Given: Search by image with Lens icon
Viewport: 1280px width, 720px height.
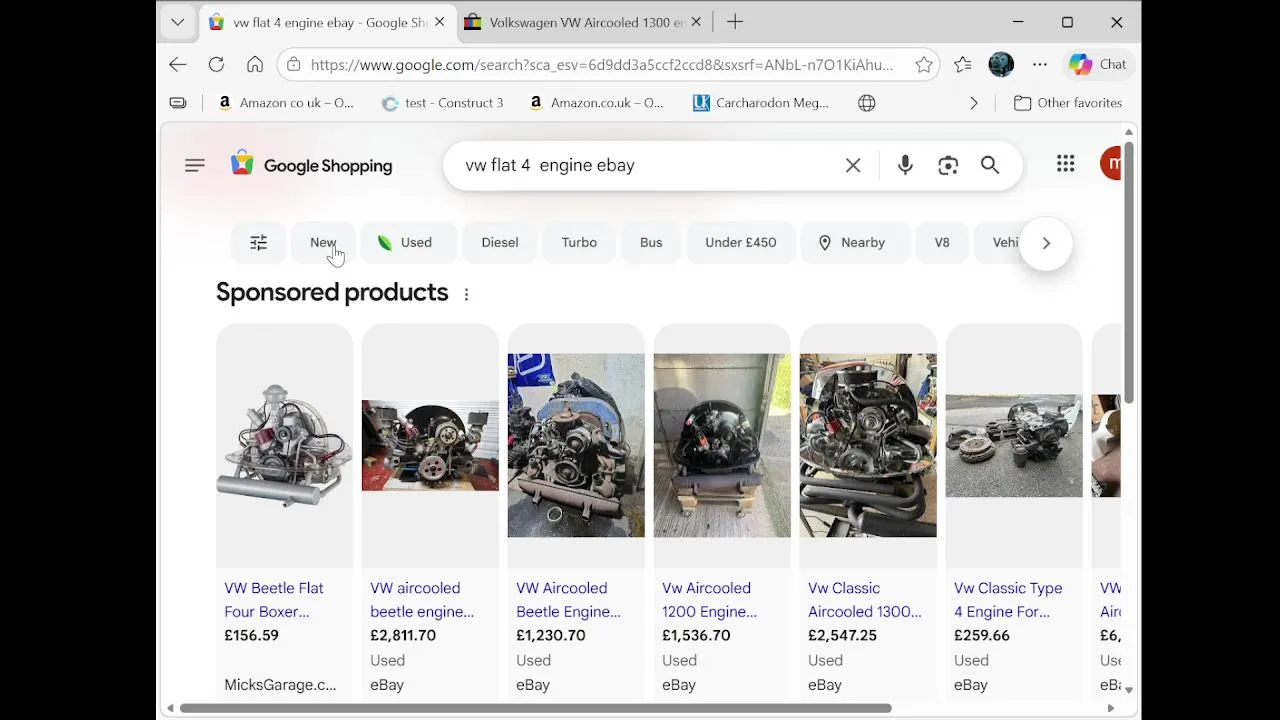Looking at the screenshot, I should coord(948,165).
